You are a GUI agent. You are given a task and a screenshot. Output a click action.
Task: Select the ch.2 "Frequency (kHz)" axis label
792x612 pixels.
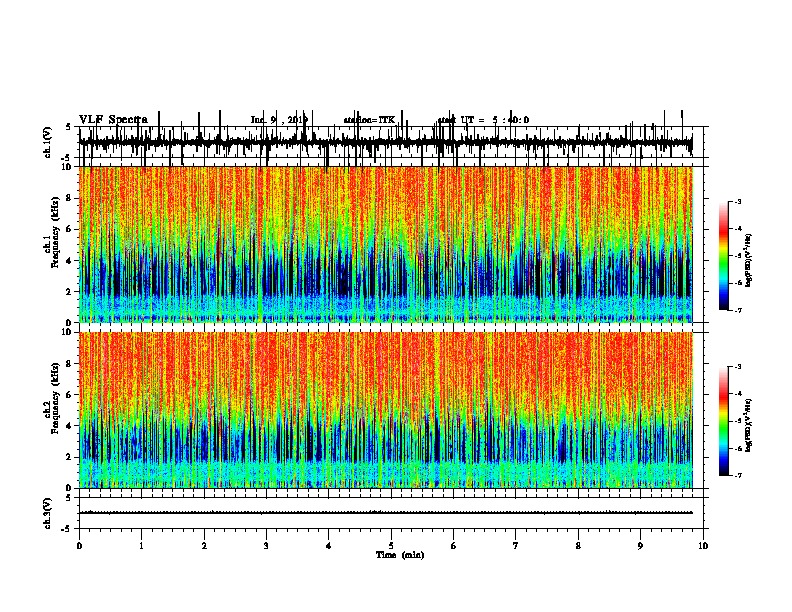tap(55, 397)
